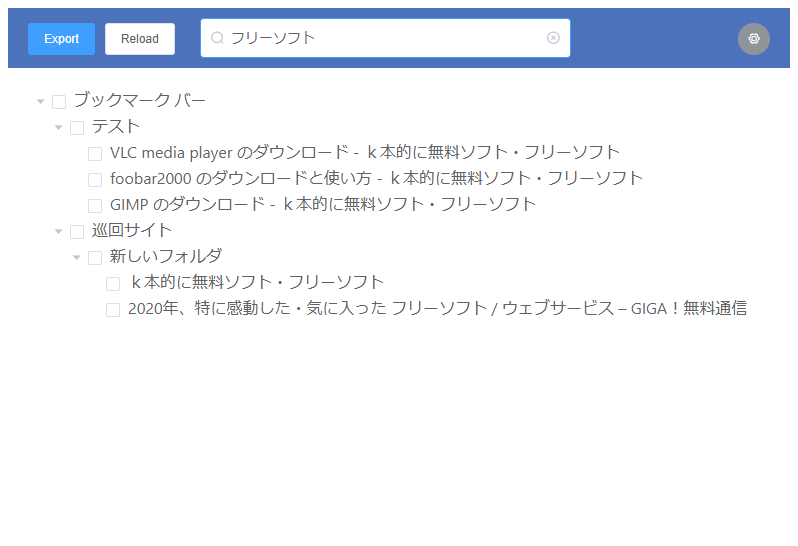Select the 巡回サイト folder label
The width and height of the screenshot is (798, 546).
point(132,230)
